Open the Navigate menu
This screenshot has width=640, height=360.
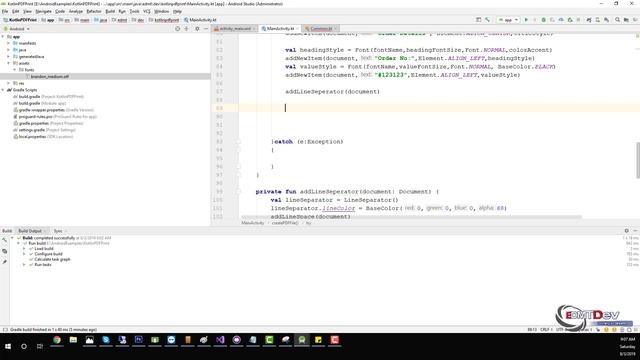click(x=43, y=11)
